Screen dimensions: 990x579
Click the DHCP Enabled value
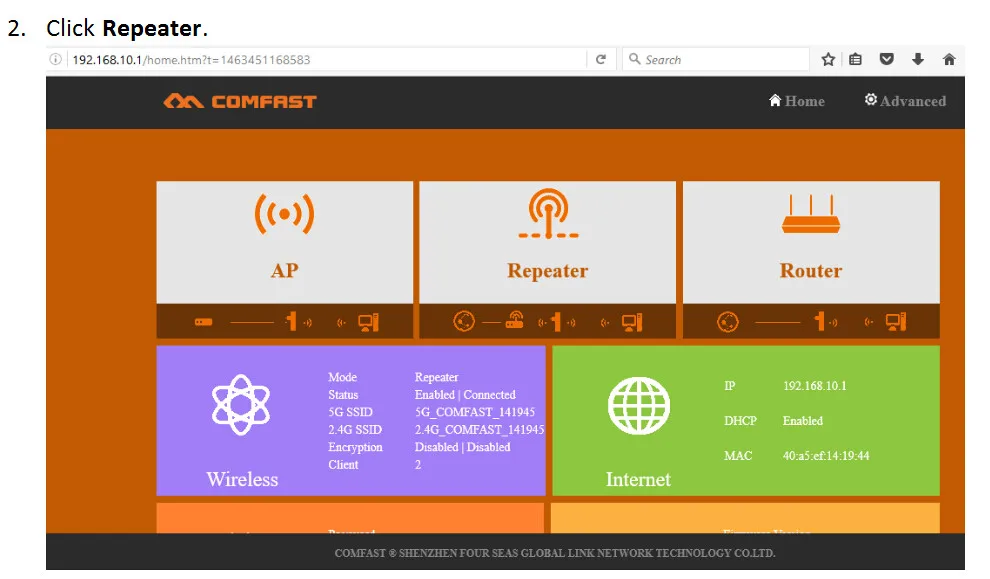pyautogui.click(x=802, y=421)
